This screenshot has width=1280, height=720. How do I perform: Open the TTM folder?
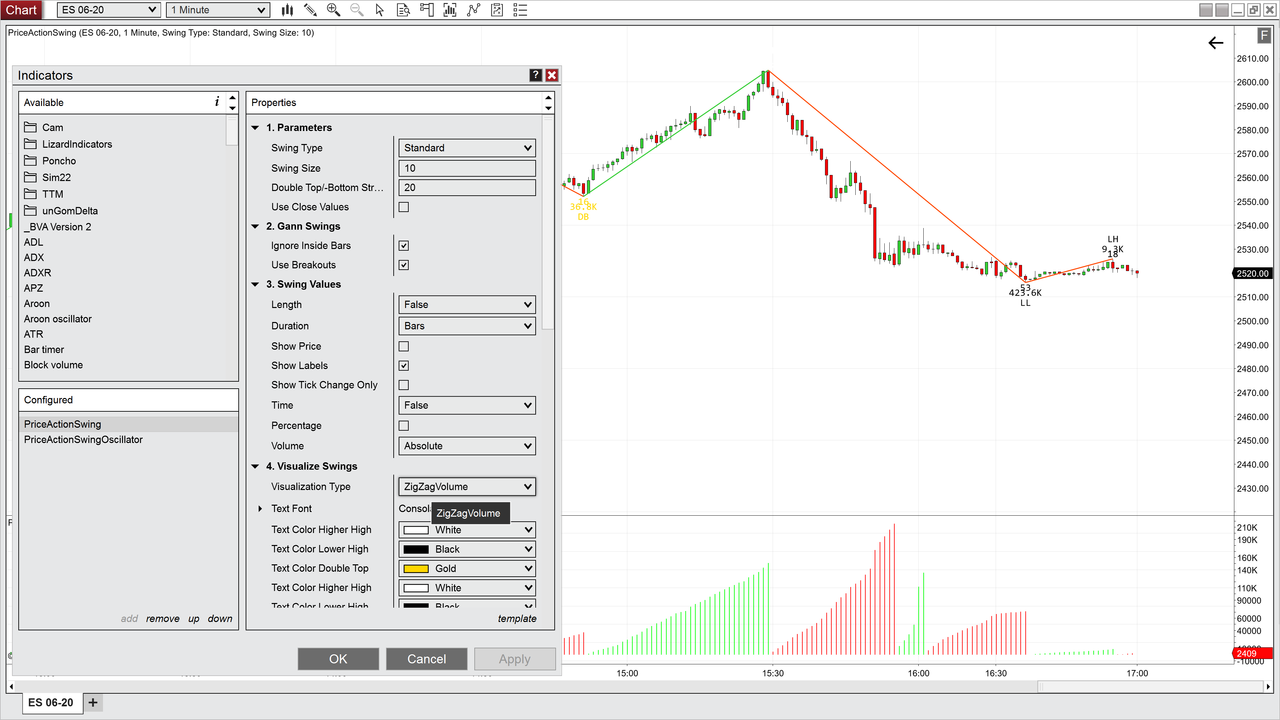(52, 194)
